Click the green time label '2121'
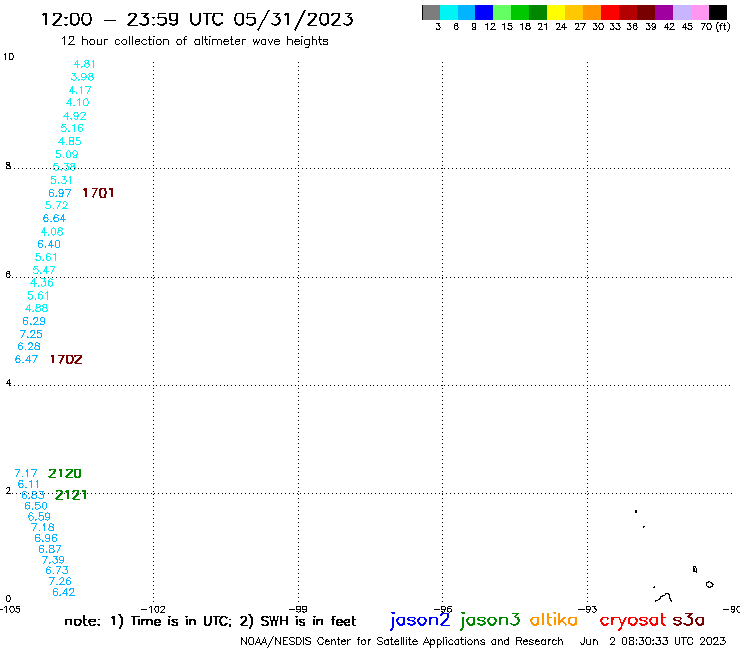The image size is (740, 650). click(x=71, y=495)
